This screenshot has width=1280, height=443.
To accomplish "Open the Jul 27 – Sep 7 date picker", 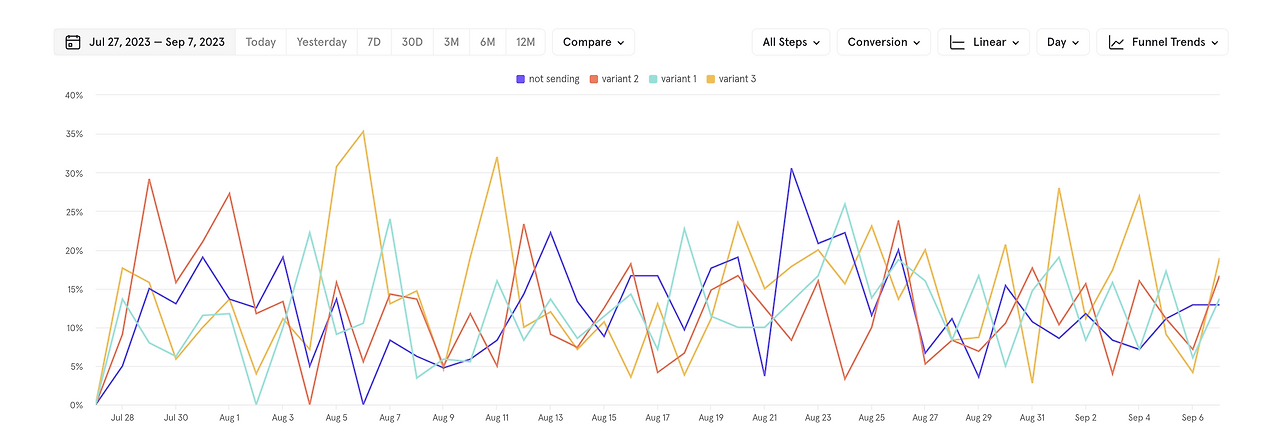I will 145,42.
